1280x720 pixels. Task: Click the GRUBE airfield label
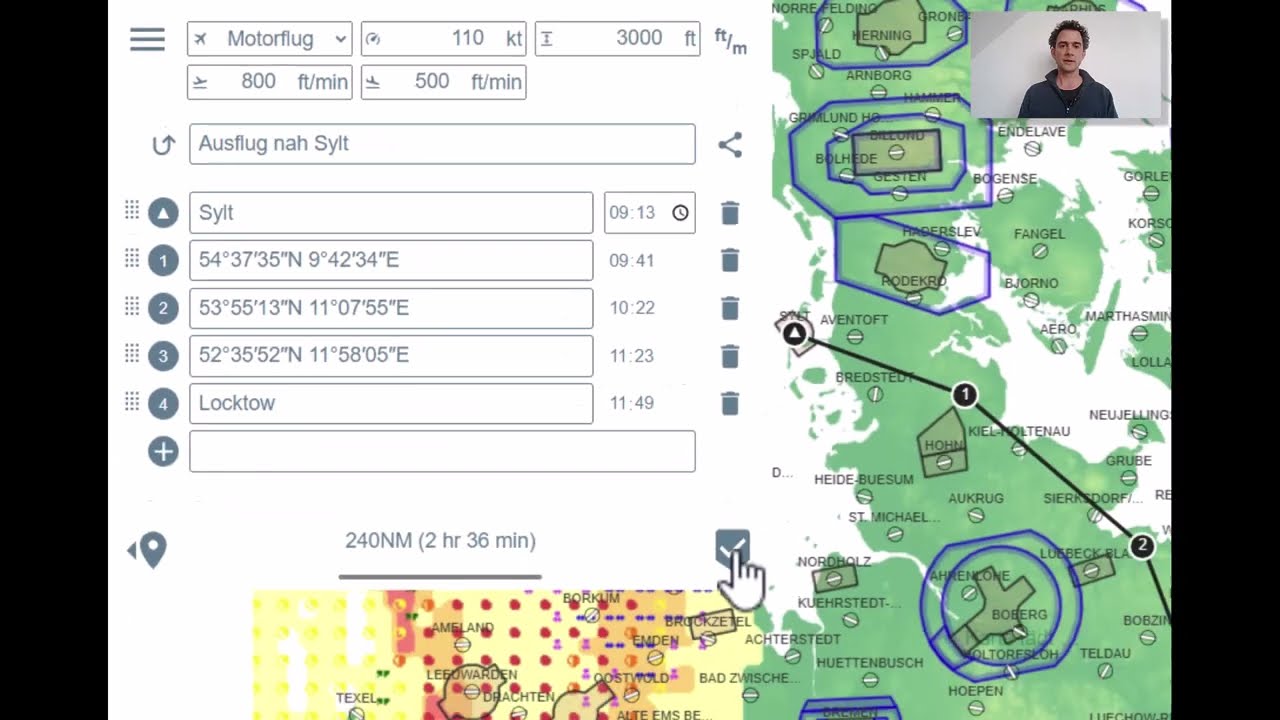coord(1128,461)
